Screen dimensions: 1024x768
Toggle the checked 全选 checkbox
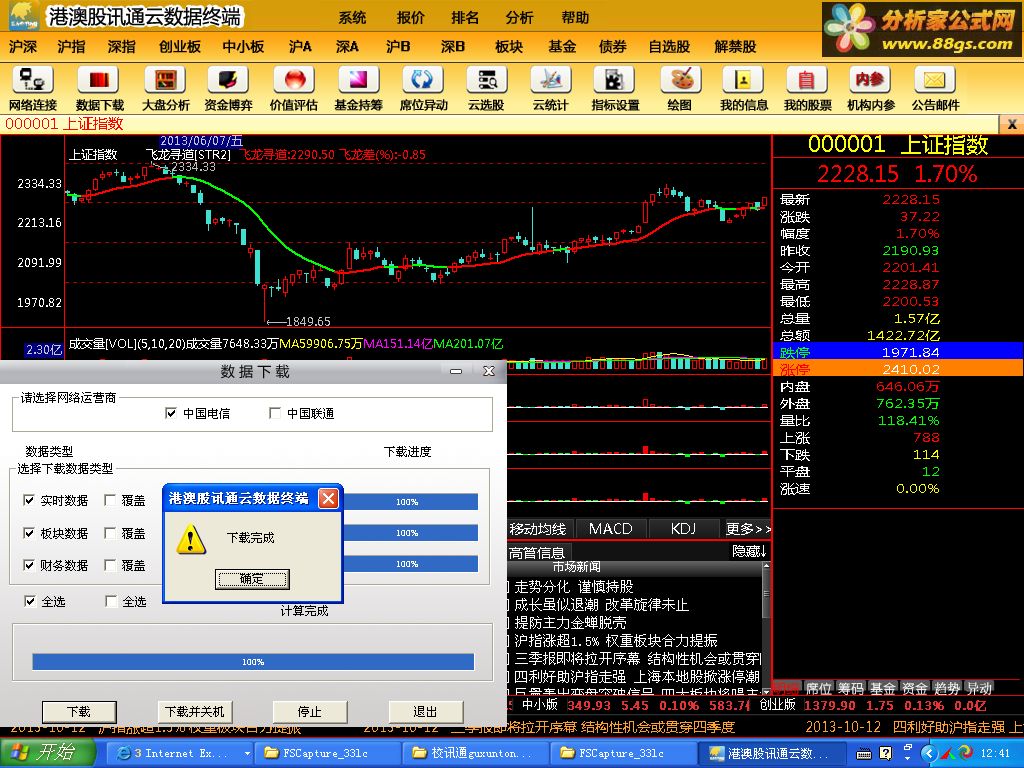(29, 601)
